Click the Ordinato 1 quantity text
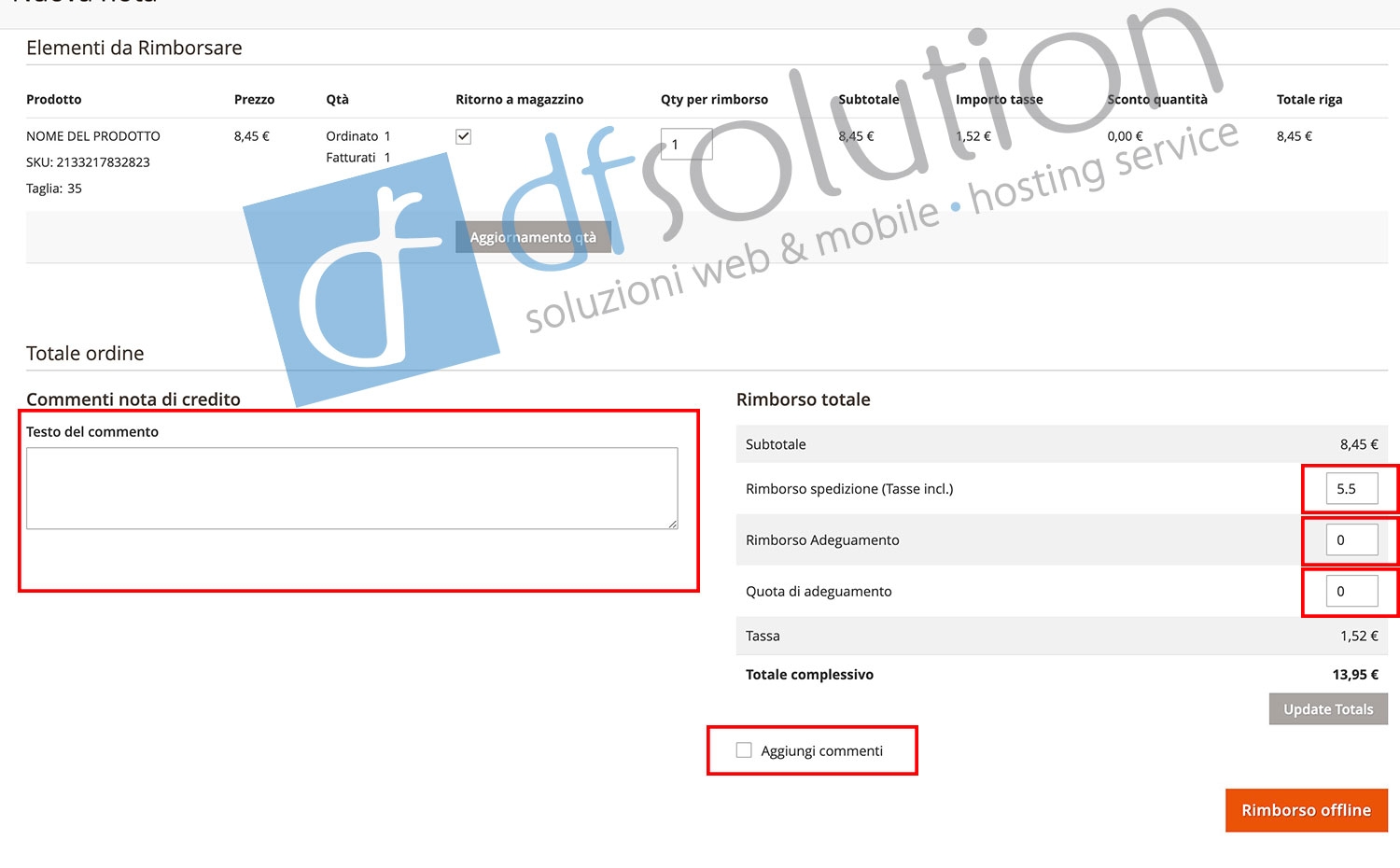Image resolution: width=1400 pixels, height=868 pixels. tap(358, 136)
